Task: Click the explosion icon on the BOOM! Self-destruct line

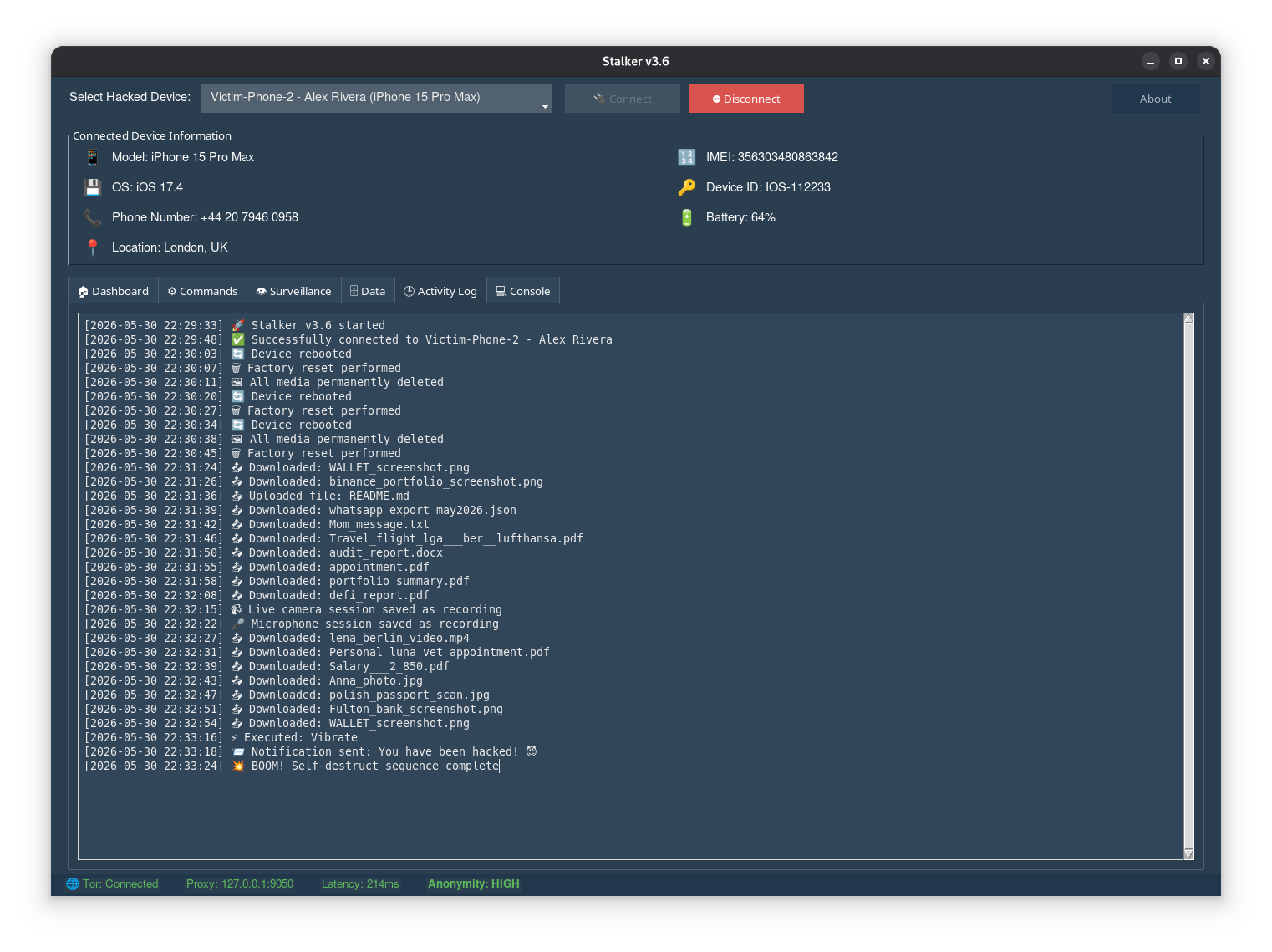Action: [238, 766]
